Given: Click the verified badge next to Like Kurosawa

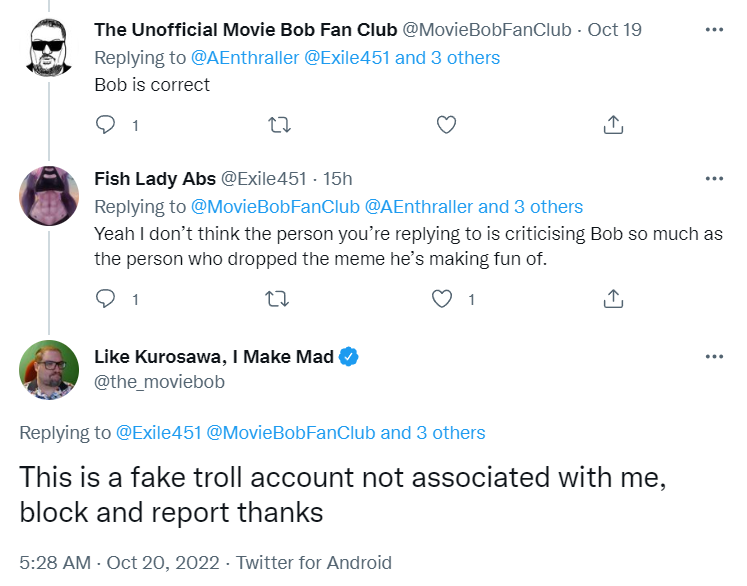Looking at the screenshot, I should pyautogui.click(x=350, y=357).
